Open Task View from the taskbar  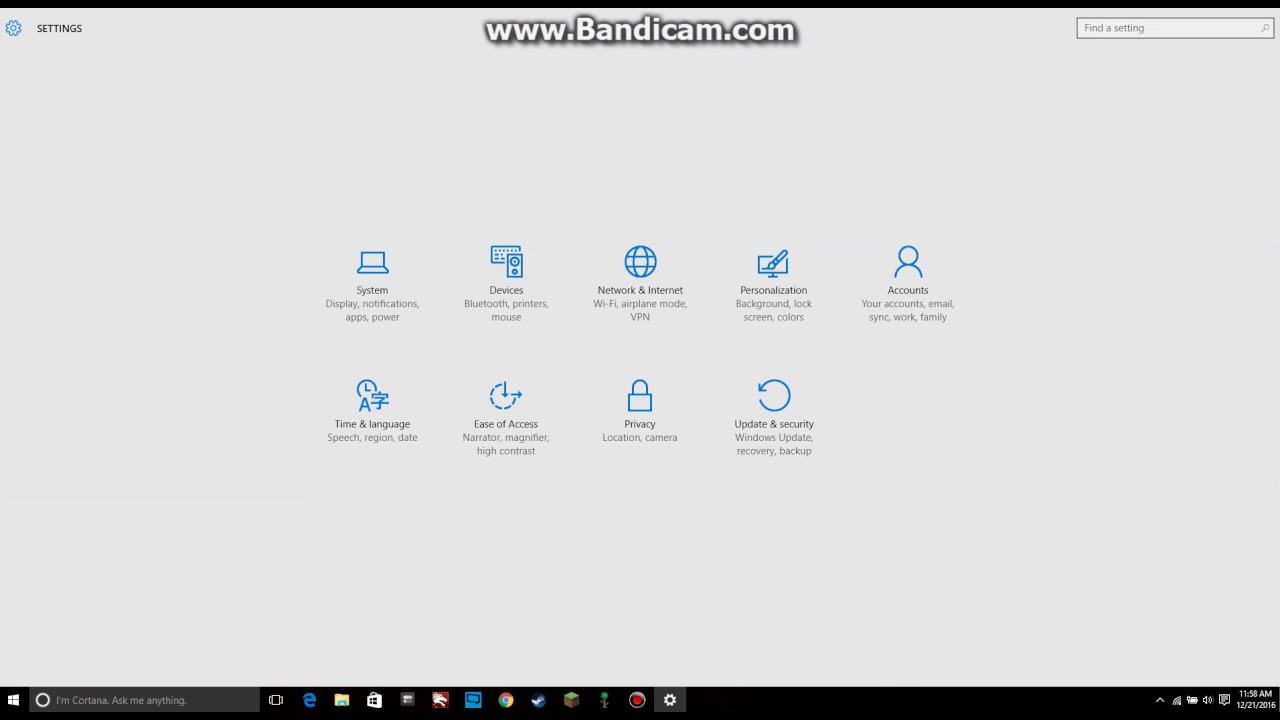pyautogui.click(x=275, y=700)
